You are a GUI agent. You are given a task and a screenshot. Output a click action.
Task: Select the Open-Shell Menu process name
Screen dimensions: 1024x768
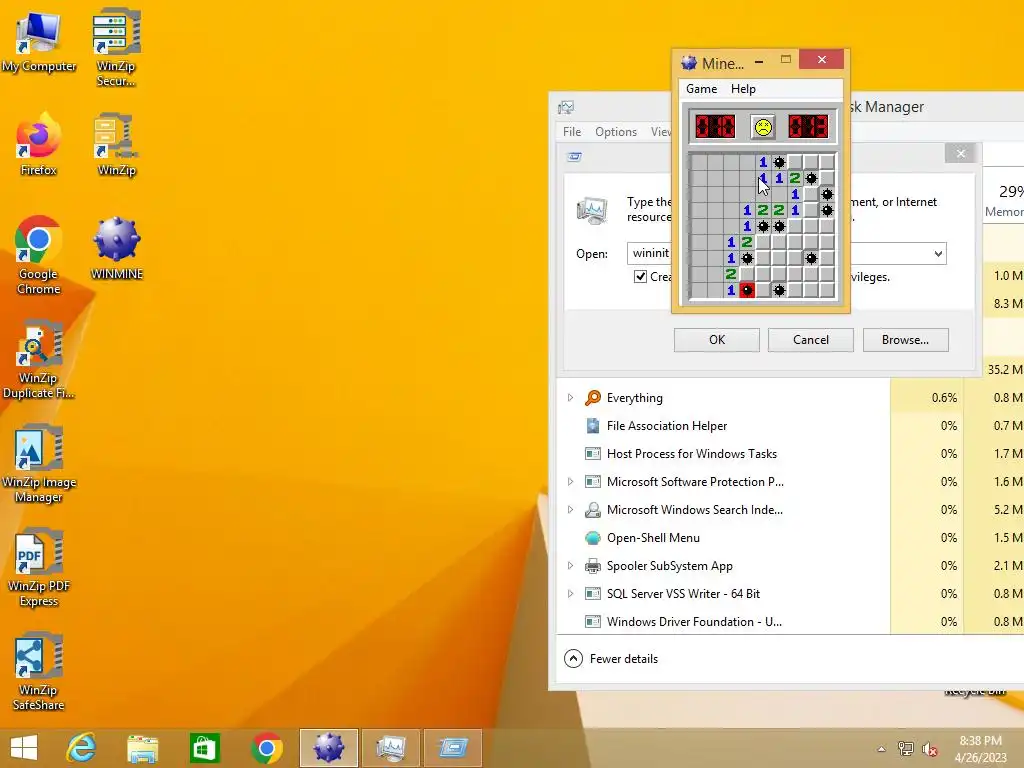coord(653,538)
